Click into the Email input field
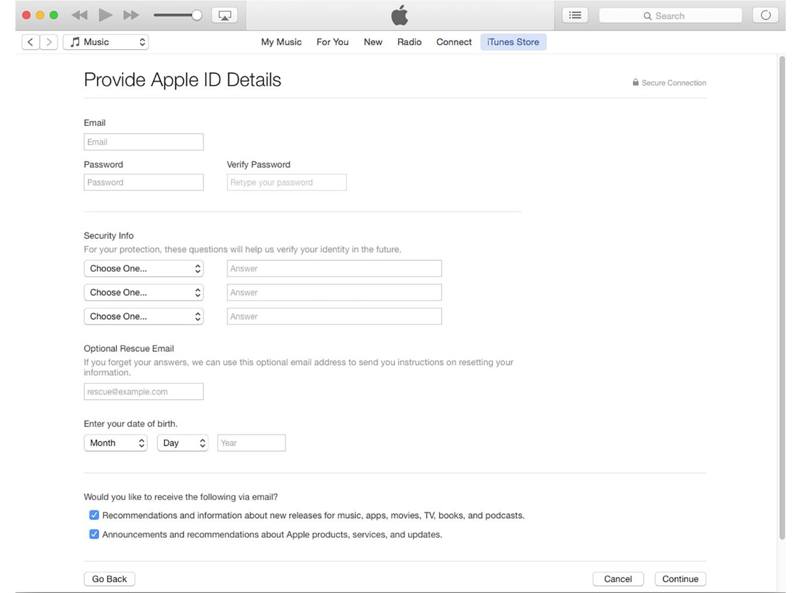Image resolution: width=800 pixels, height=593 pixels. [143, 142]
